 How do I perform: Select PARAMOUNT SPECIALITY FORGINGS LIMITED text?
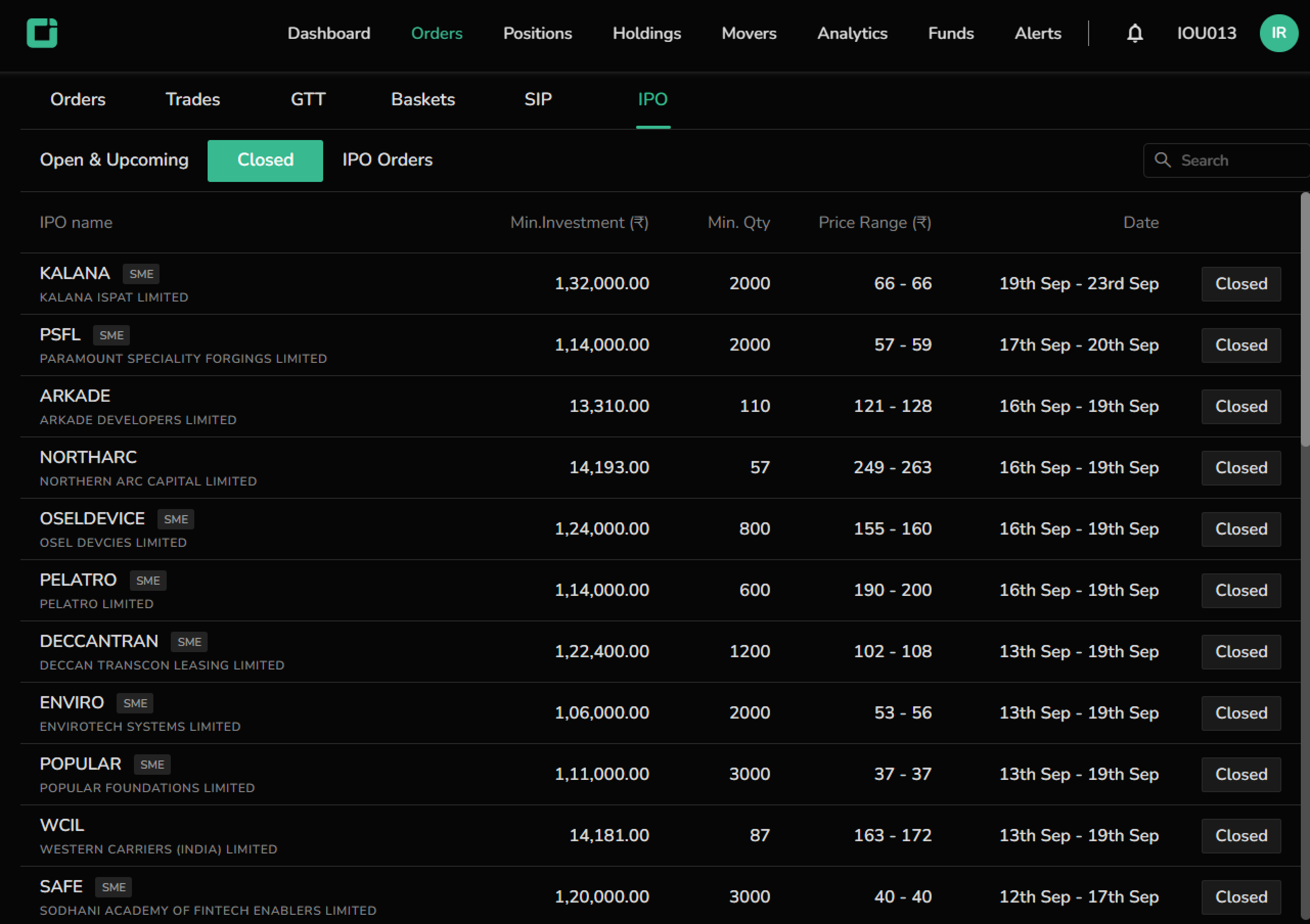point(183,359)
